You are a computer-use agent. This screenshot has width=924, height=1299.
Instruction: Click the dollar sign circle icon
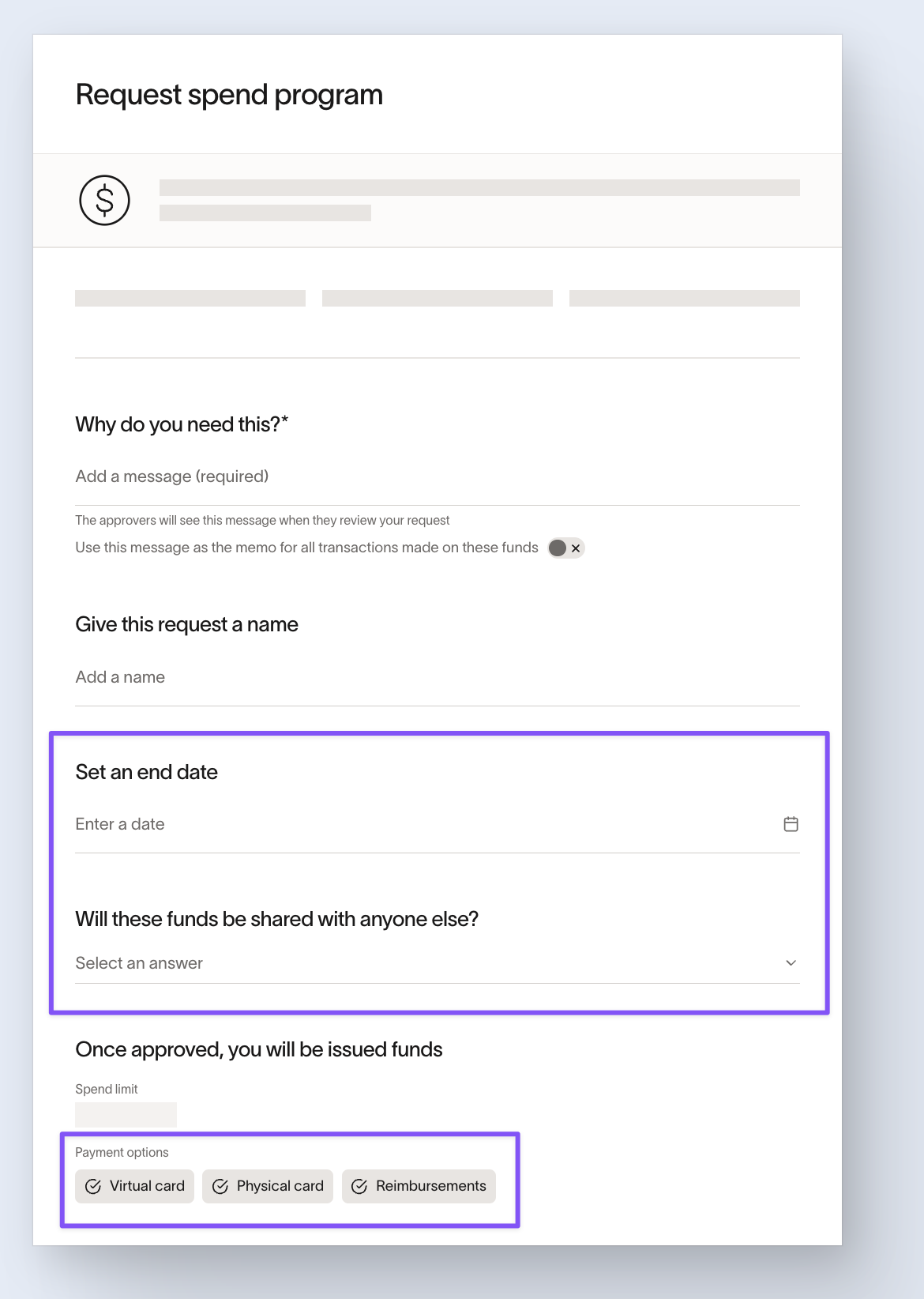104,200
